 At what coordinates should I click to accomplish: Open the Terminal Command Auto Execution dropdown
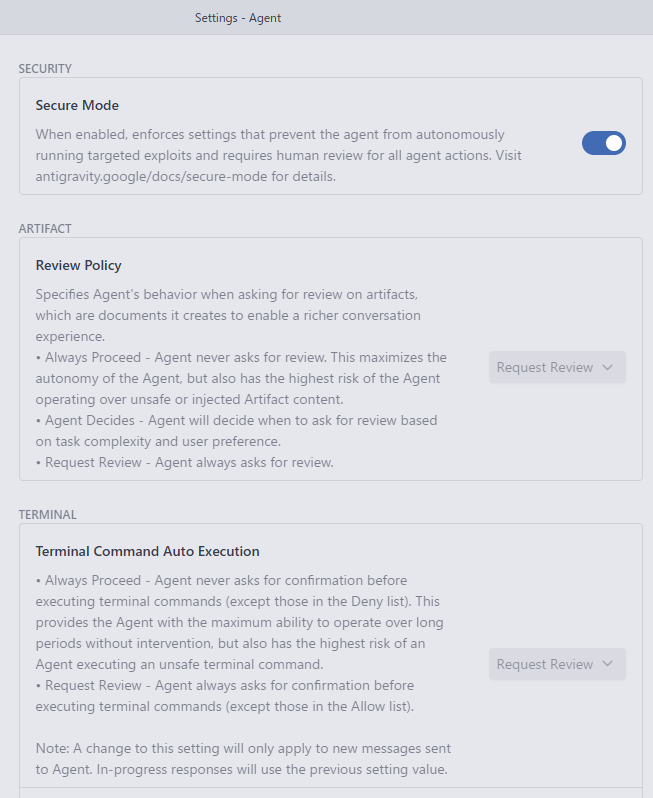point(557,664)
